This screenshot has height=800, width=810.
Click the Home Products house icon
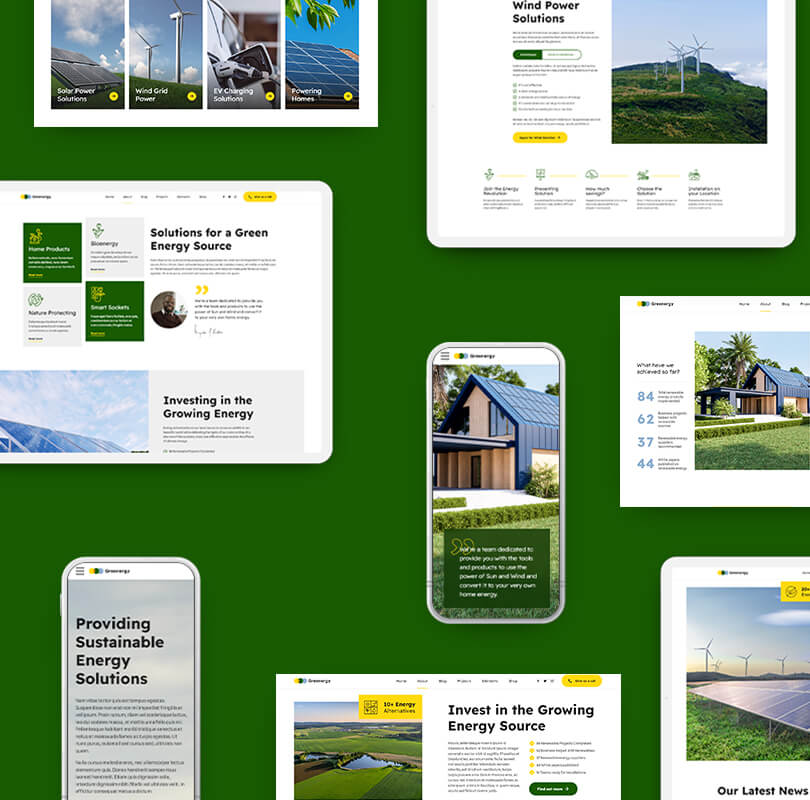pos(36,237)
